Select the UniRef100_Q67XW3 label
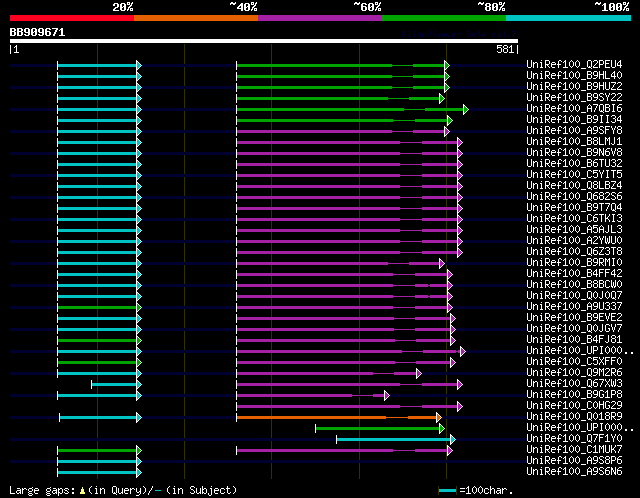Viewport: 640px width, 498px height. click(574, 384)
